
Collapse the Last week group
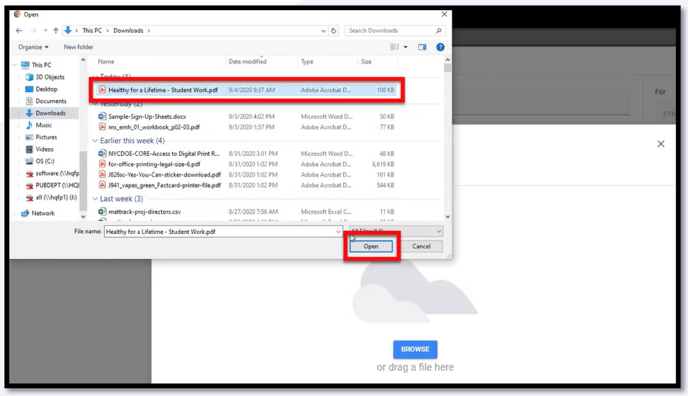point(95,199)
